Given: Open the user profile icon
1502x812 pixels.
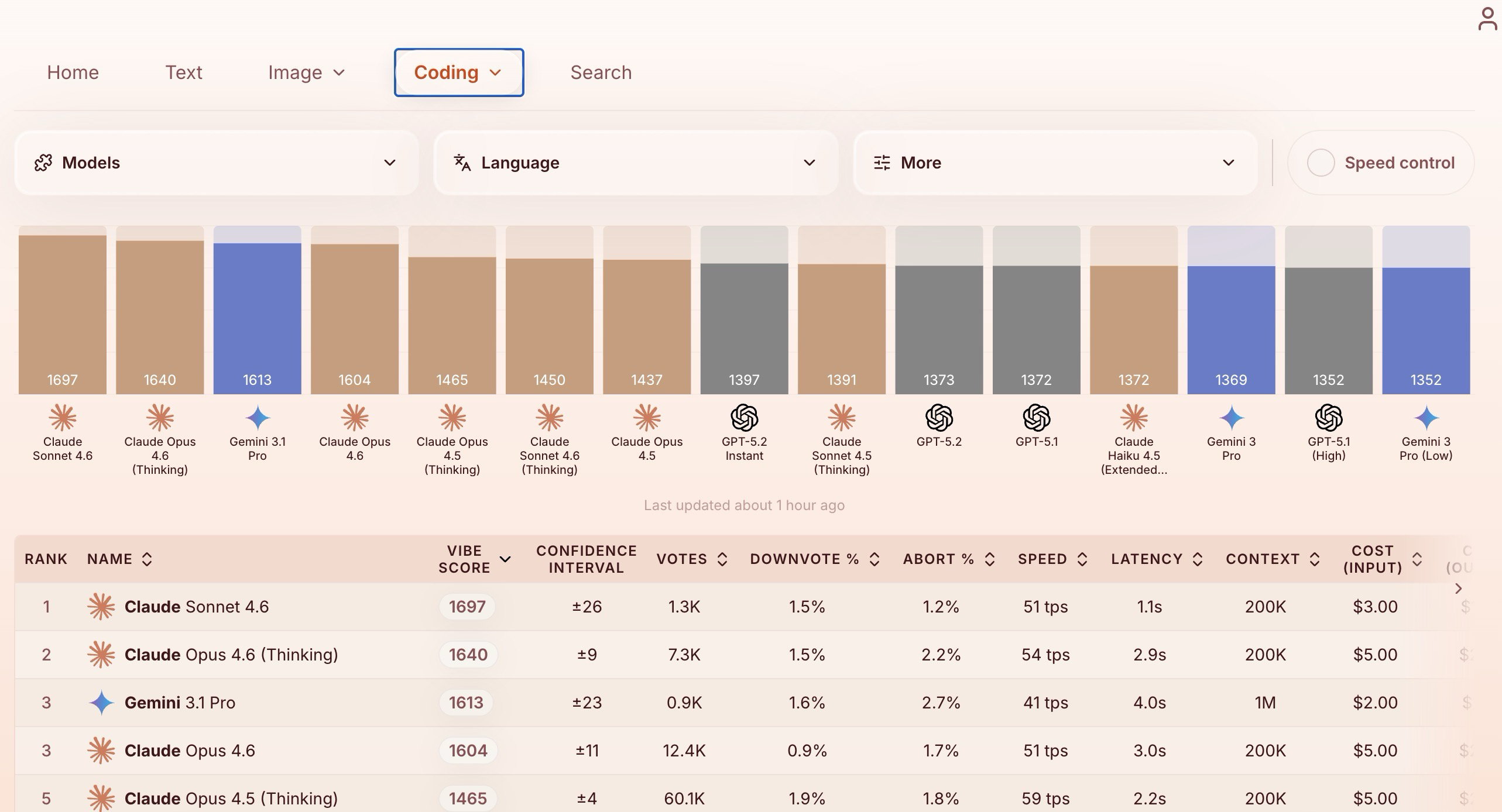Looking at the screenshot, I should (x=1487, y=19).
